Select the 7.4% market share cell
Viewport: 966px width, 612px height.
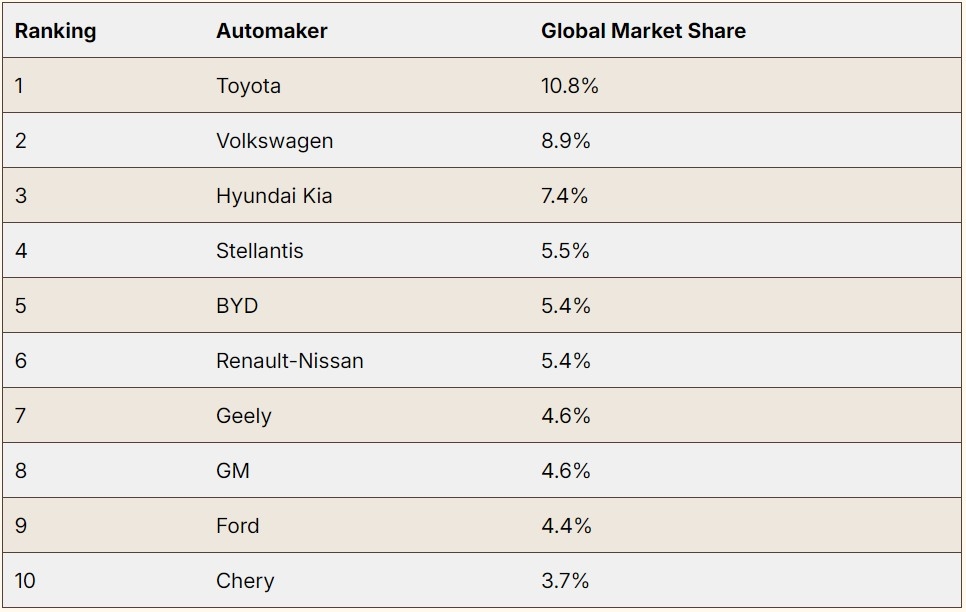(564, 196)
